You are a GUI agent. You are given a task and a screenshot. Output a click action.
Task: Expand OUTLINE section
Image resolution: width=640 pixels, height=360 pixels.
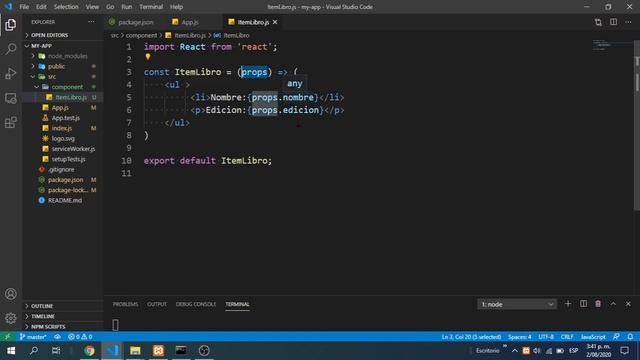coord(63,306)
